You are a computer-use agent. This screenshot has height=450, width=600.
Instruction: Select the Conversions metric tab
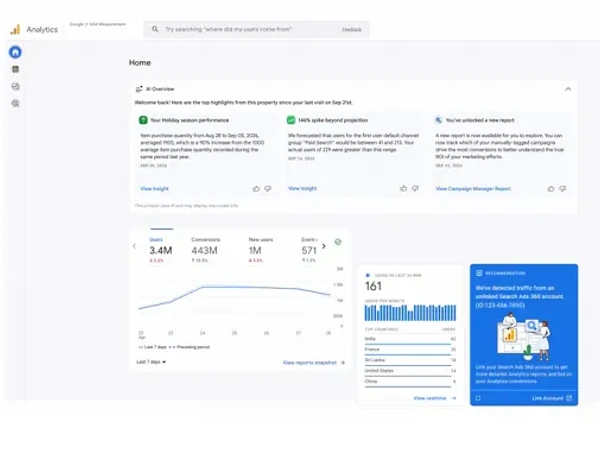coord(205,249)
